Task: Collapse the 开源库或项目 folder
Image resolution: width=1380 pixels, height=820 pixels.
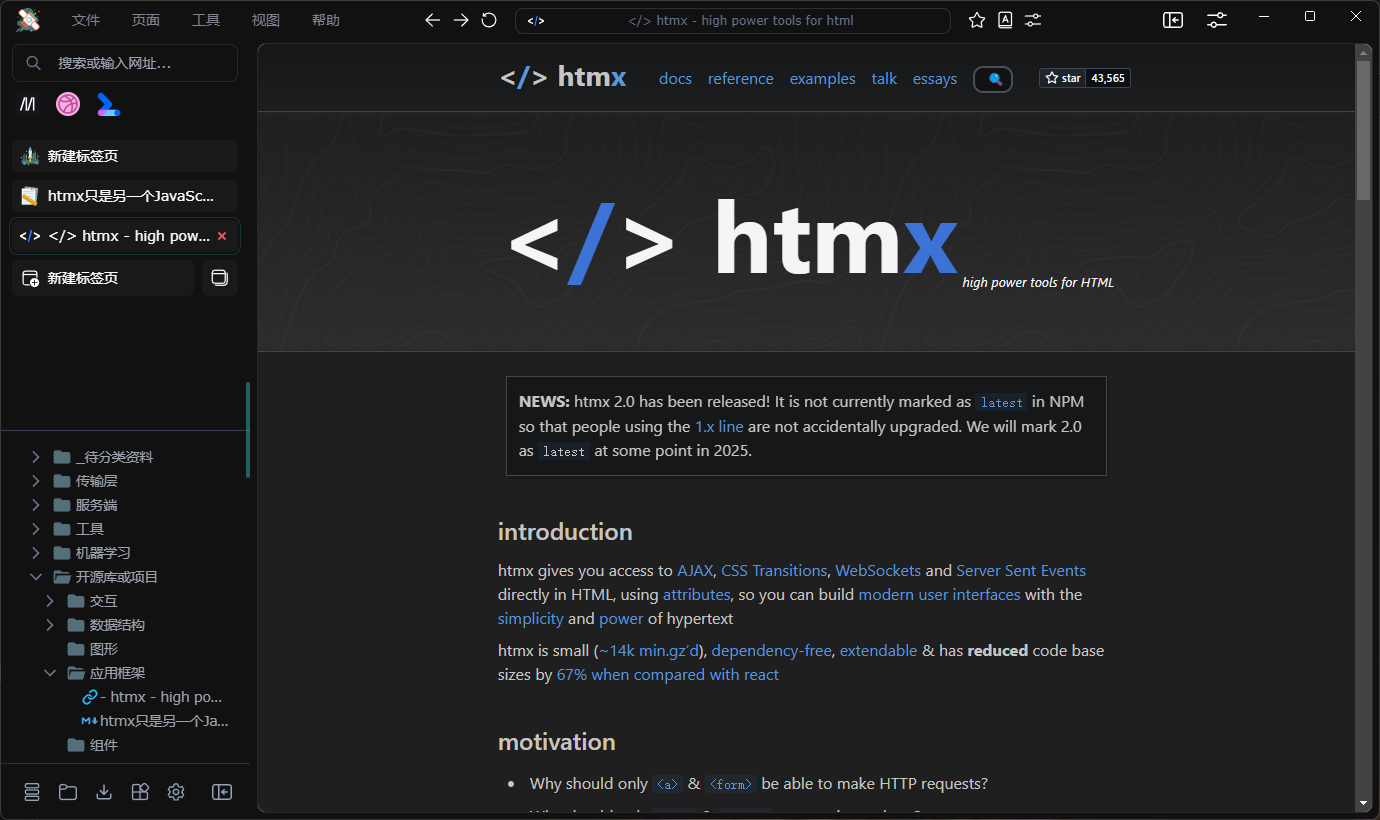Action: 36,577
